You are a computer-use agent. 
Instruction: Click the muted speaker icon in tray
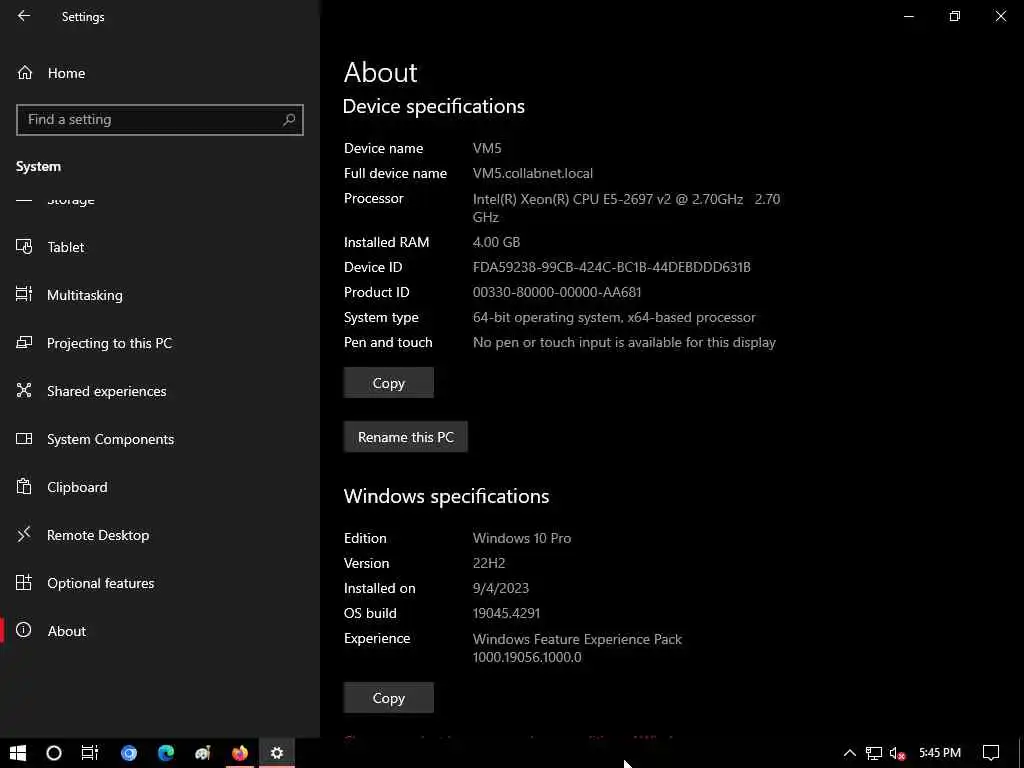[898, 753]
